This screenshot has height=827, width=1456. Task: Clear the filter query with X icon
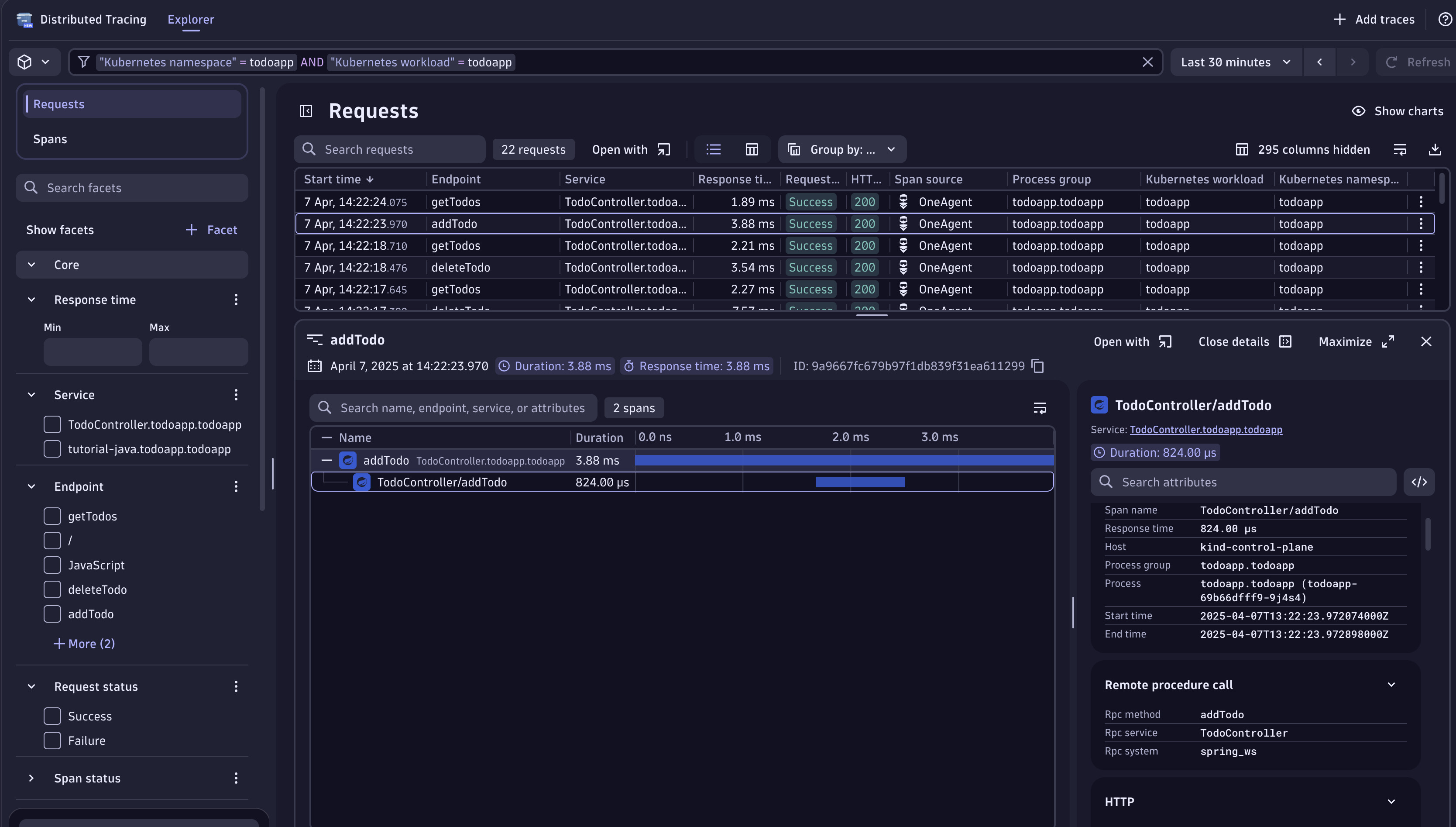point(1147,62)
